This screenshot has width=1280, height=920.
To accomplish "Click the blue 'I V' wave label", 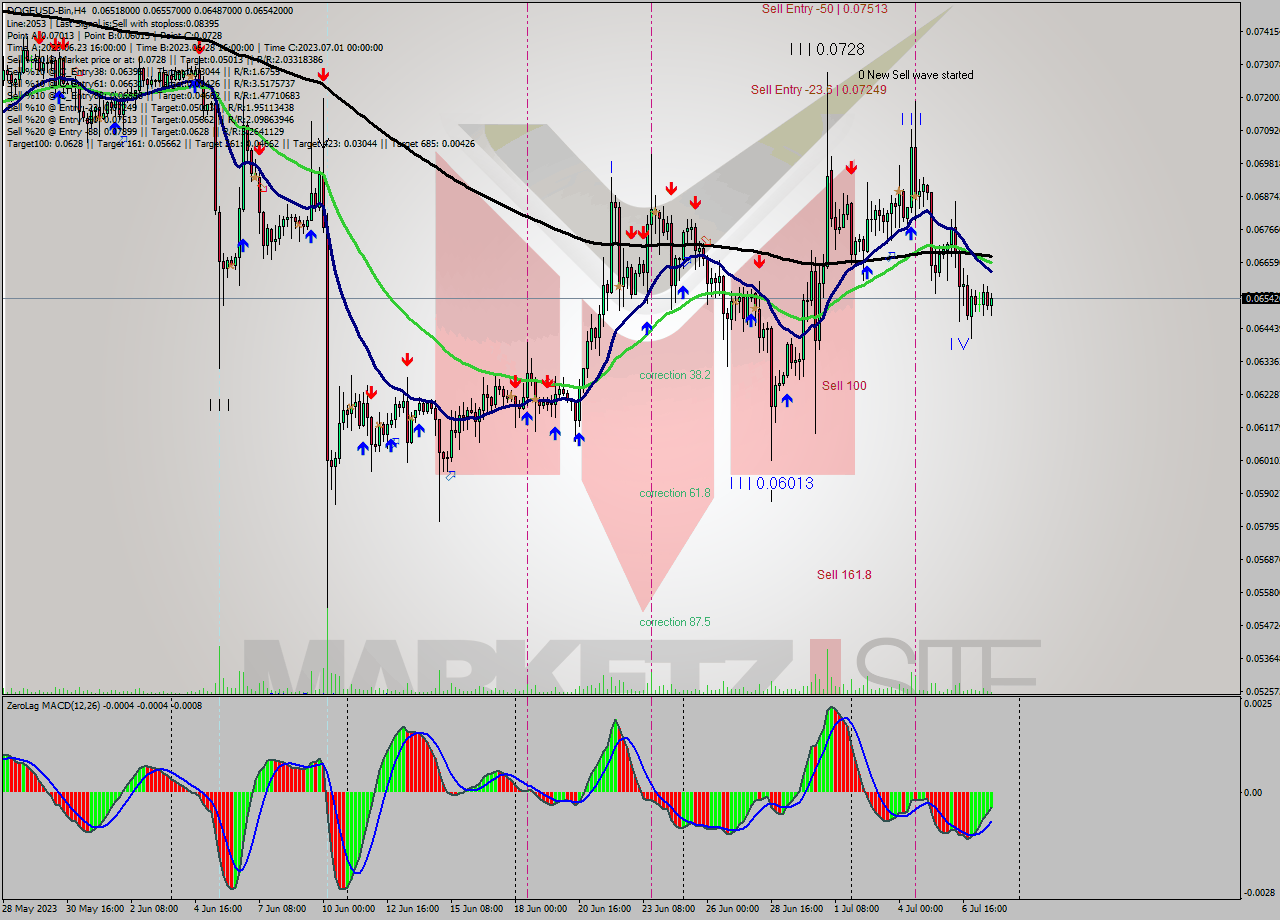I will [x=959, y=344].
